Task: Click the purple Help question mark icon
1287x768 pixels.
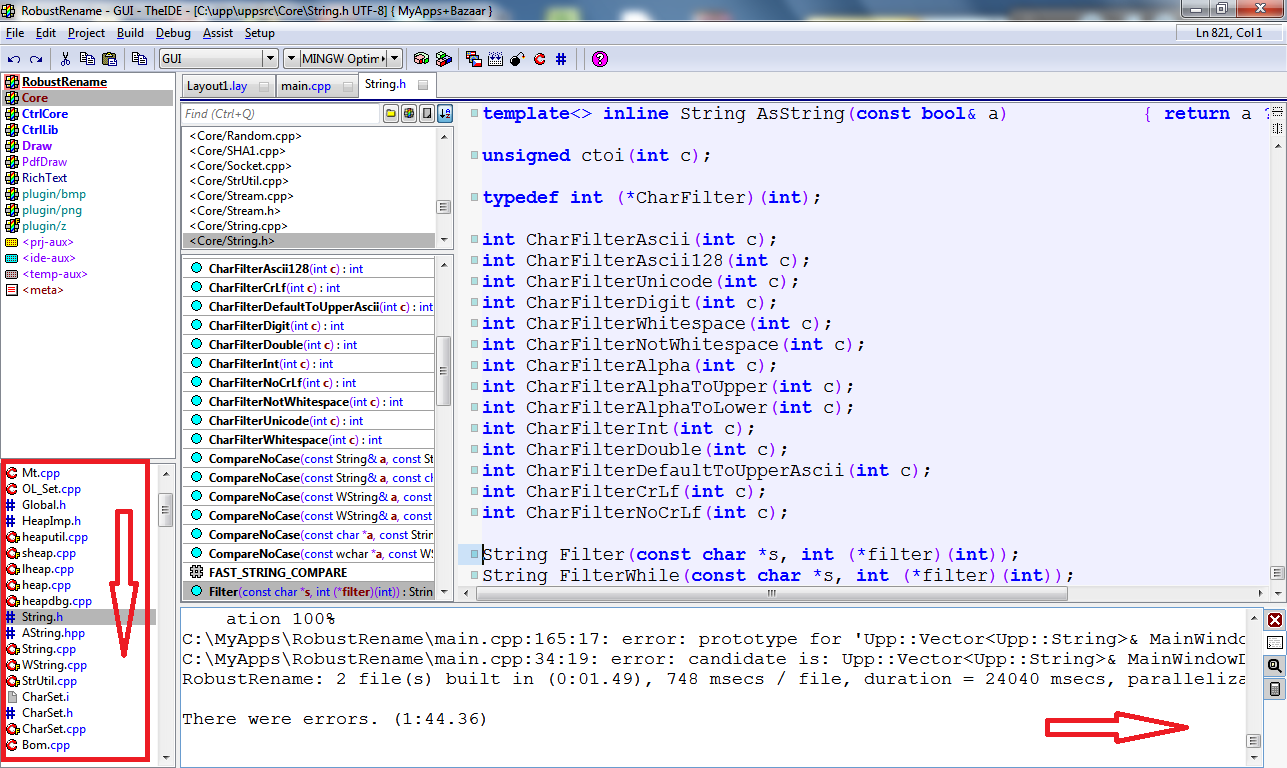Action: coord(599,59)
